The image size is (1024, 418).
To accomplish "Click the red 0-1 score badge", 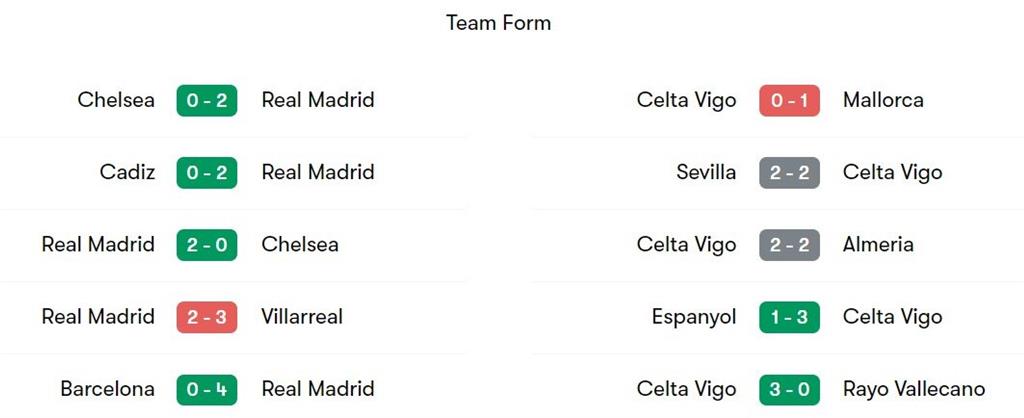I will [x=789, y=100].
